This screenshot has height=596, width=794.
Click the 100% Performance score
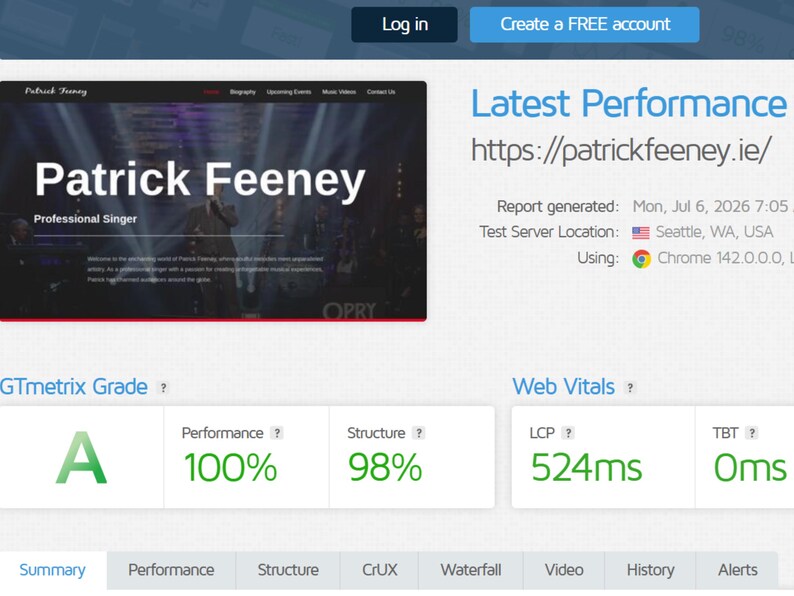coord(230,467)
